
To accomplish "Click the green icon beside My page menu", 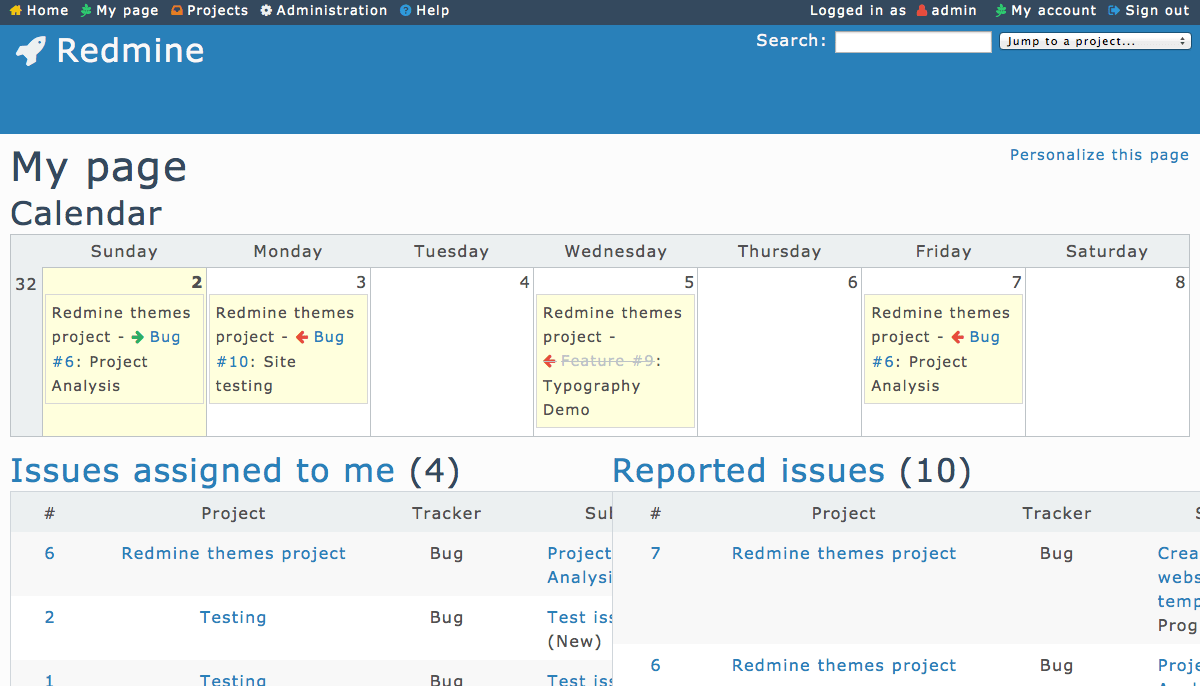I will pyautogui.click(x=86, y=11).
